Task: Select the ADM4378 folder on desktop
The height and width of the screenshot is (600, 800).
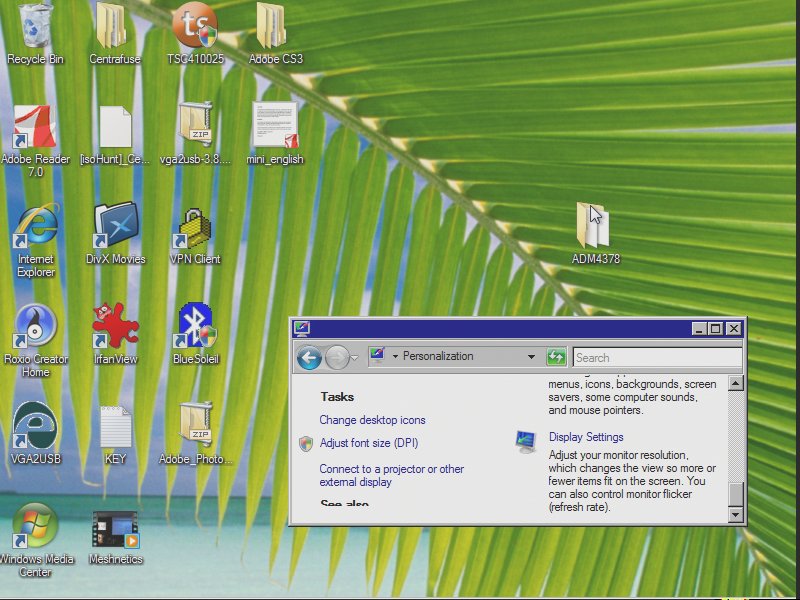Action: (595, 228)
